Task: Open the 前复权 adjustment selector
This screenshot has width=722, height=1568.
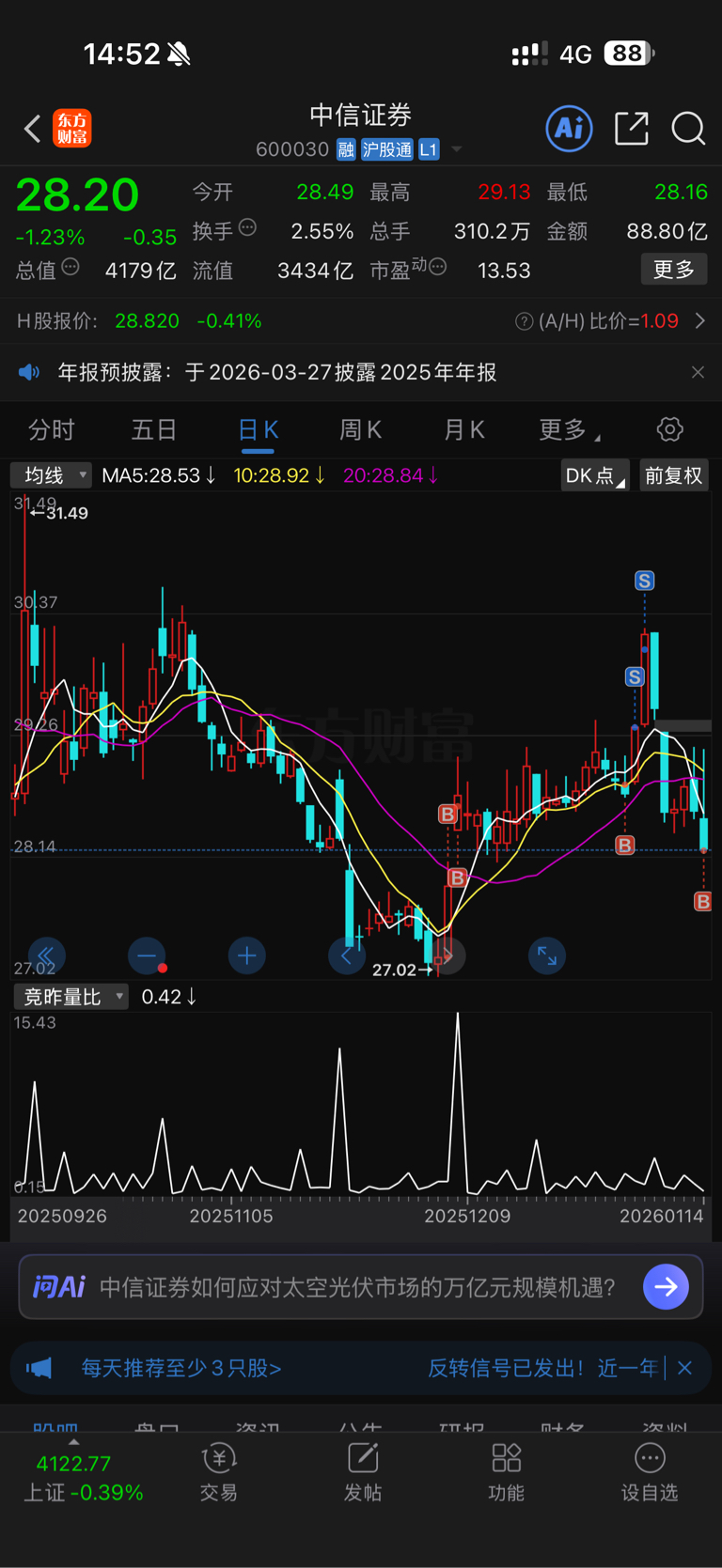Action: coord(674,475)
